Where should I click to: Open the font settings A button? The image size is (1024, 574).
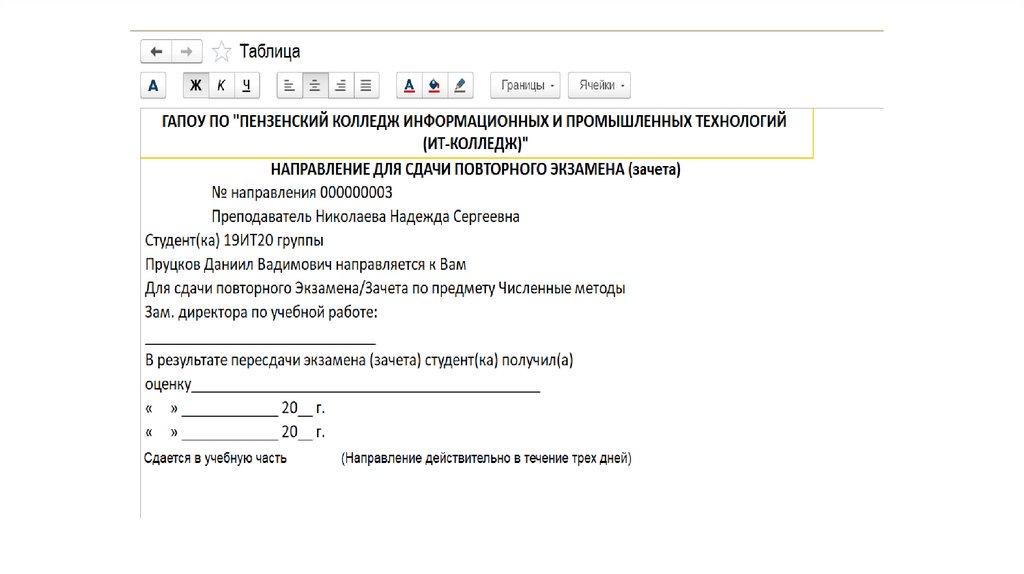pos(153,86)
